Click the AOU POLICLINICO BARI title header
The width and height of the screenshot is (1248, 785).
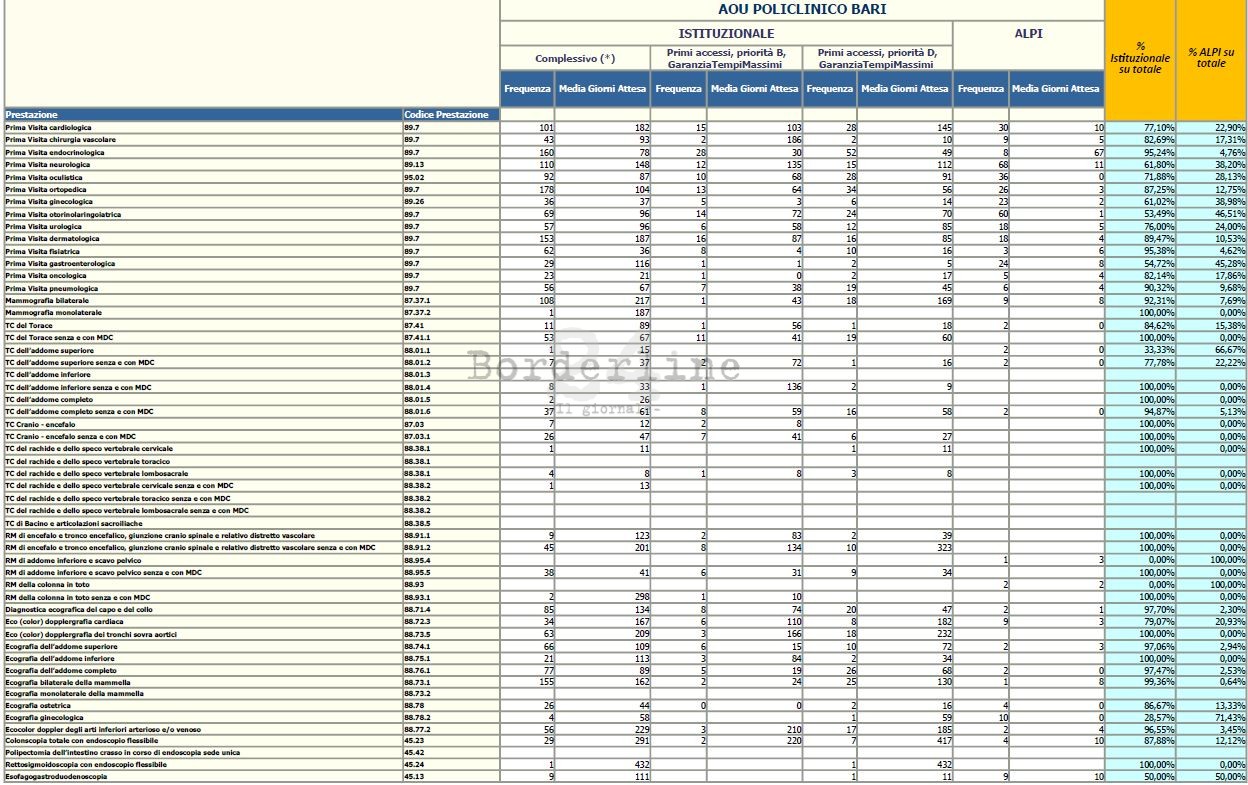click(x=801, y=10)
